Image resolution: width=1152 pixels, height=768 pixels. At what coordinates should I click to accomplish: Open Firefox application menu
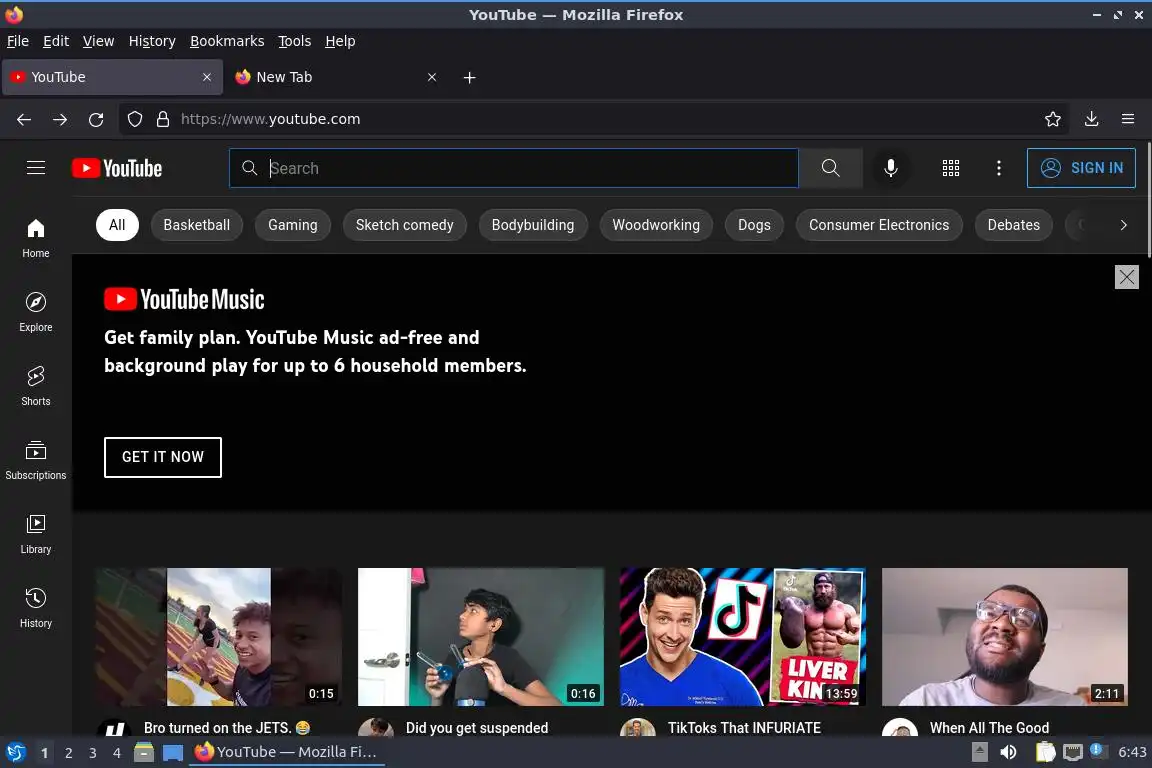[1128, 119]
